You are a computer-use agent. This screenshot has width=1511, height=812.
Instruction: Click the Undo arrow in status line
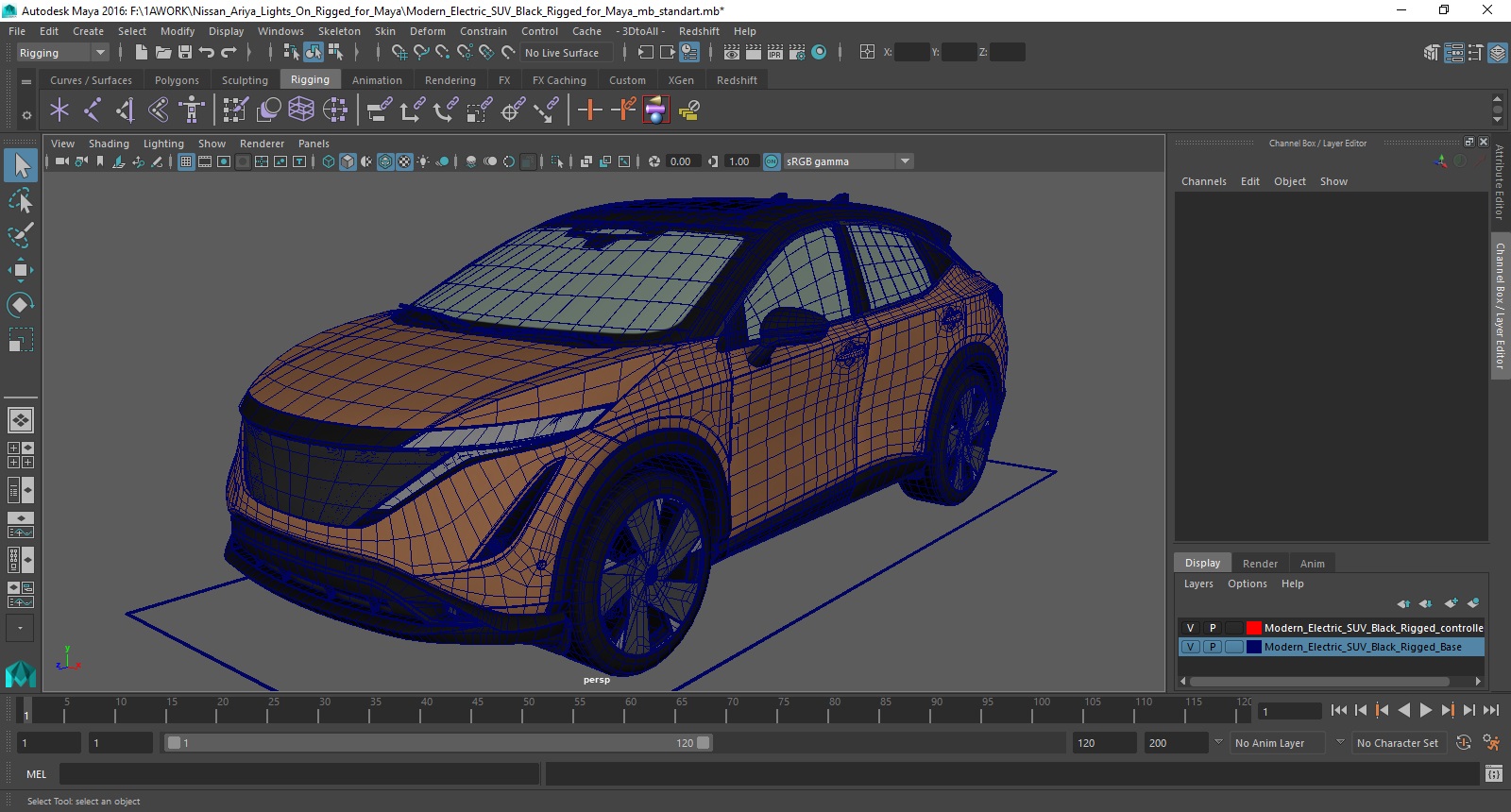coord(207,53)
